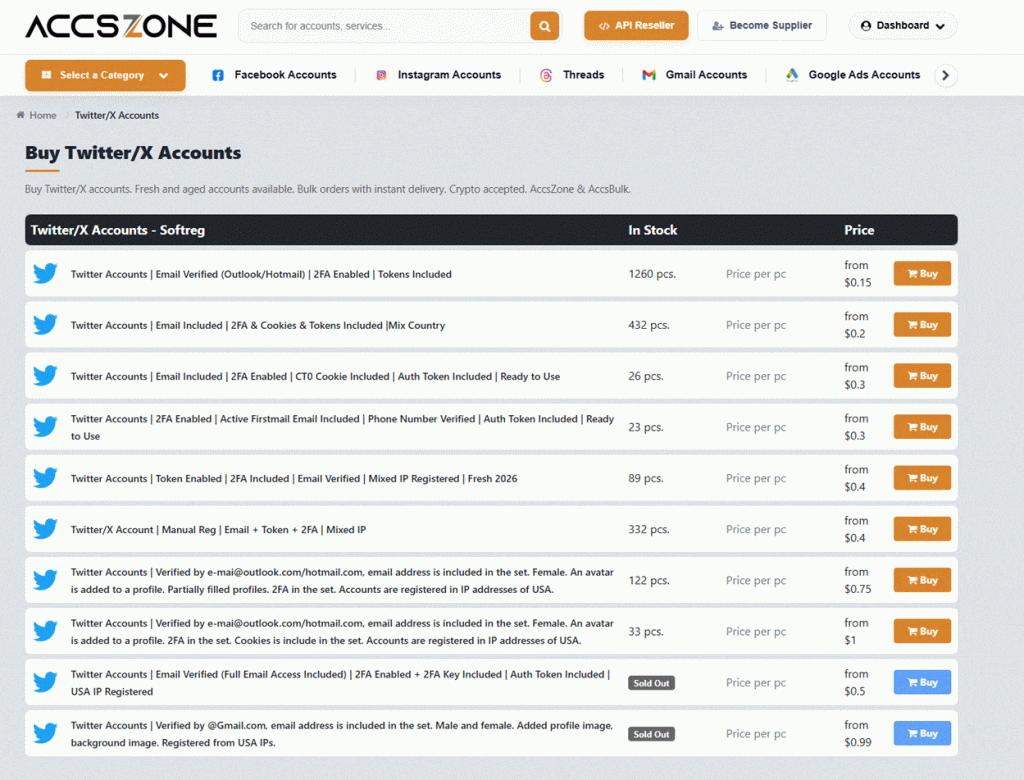
Task: Click Twitter bird icon for USA IP Registered row
Action: point(45,682)
